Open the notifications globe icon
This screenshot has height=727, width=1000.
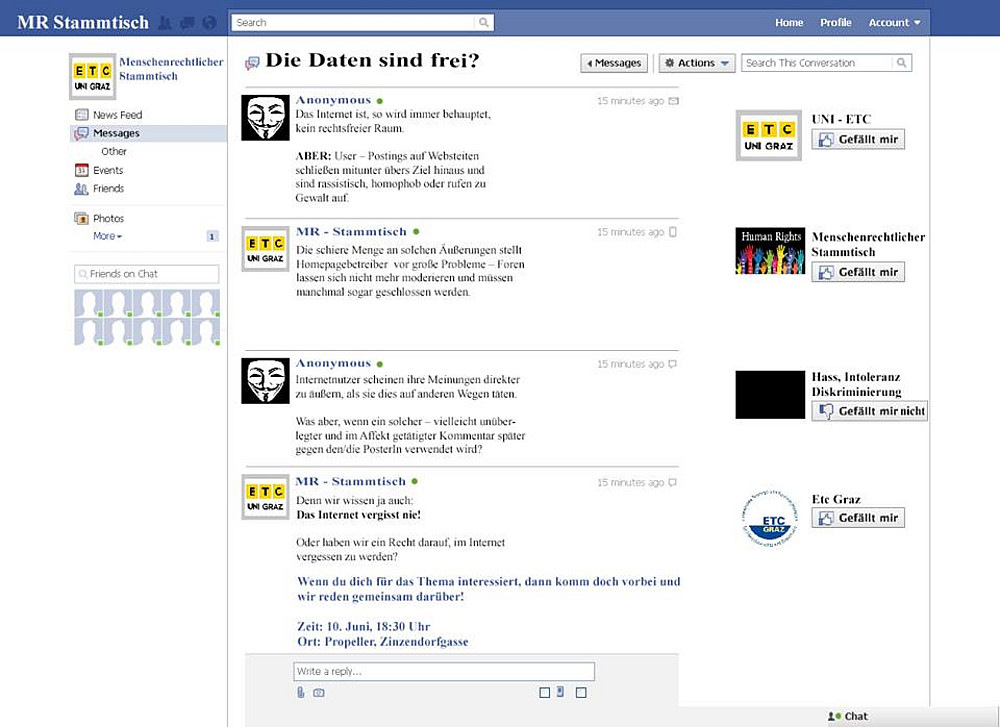click(x=209, y=23)
